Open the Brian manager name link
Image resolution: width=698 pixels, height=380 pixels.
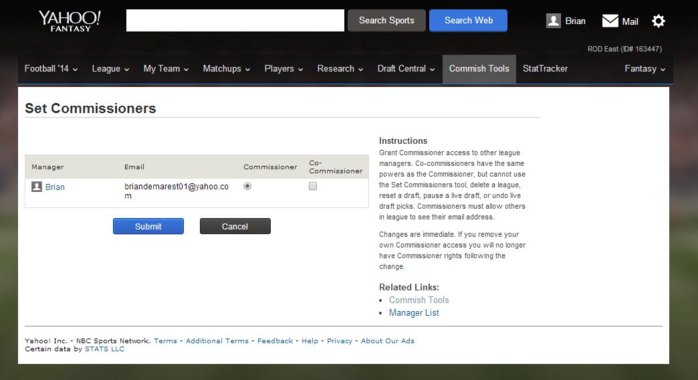[55, 187]
